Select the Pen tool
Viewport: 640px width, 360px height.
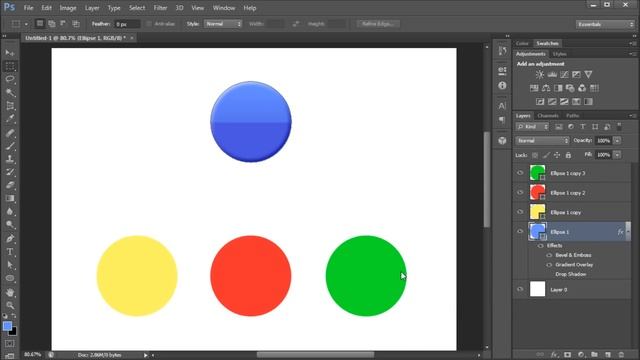10,238
